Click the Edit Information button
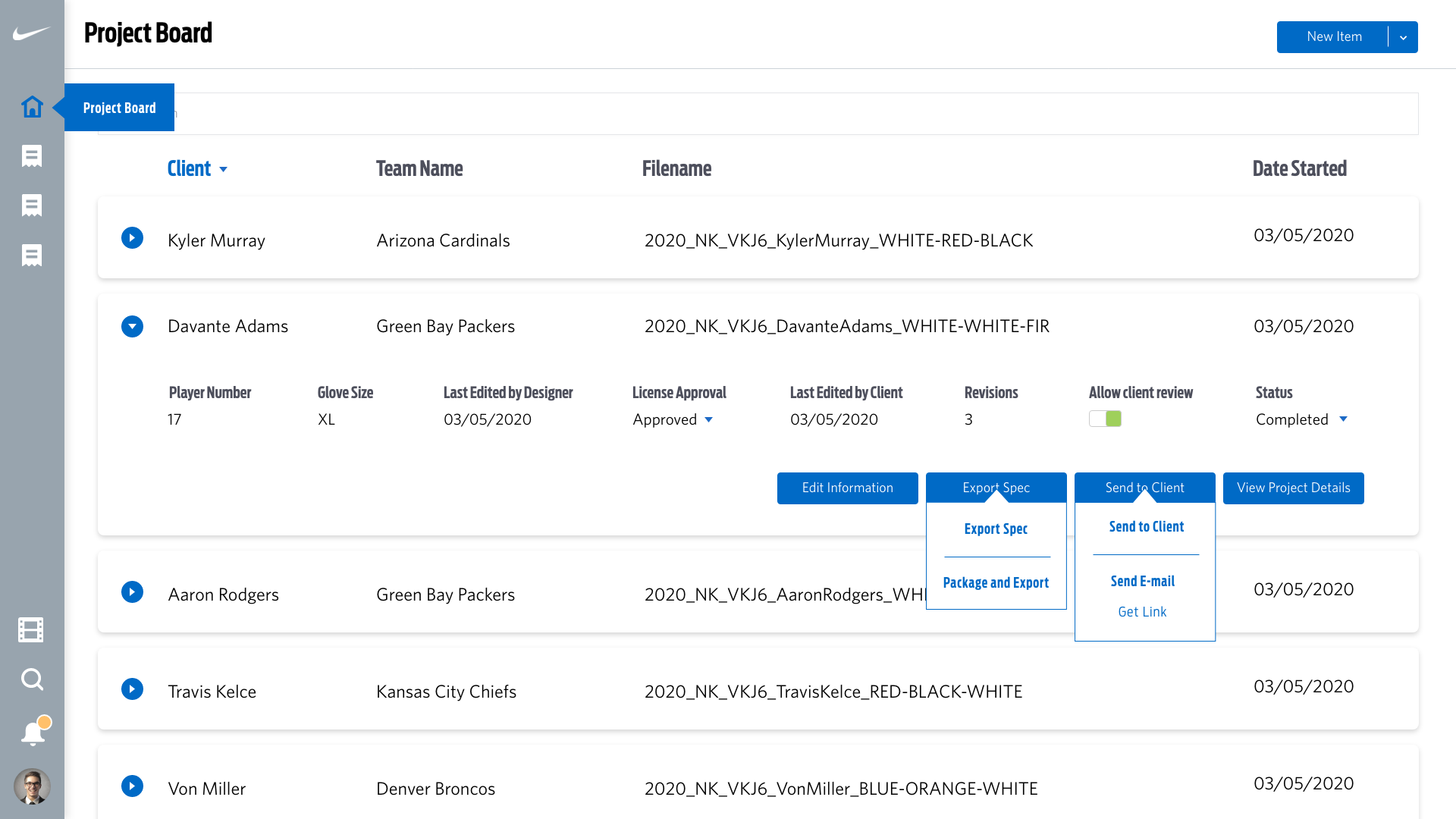The image size is (1456, 819). [x=848, y=488]
